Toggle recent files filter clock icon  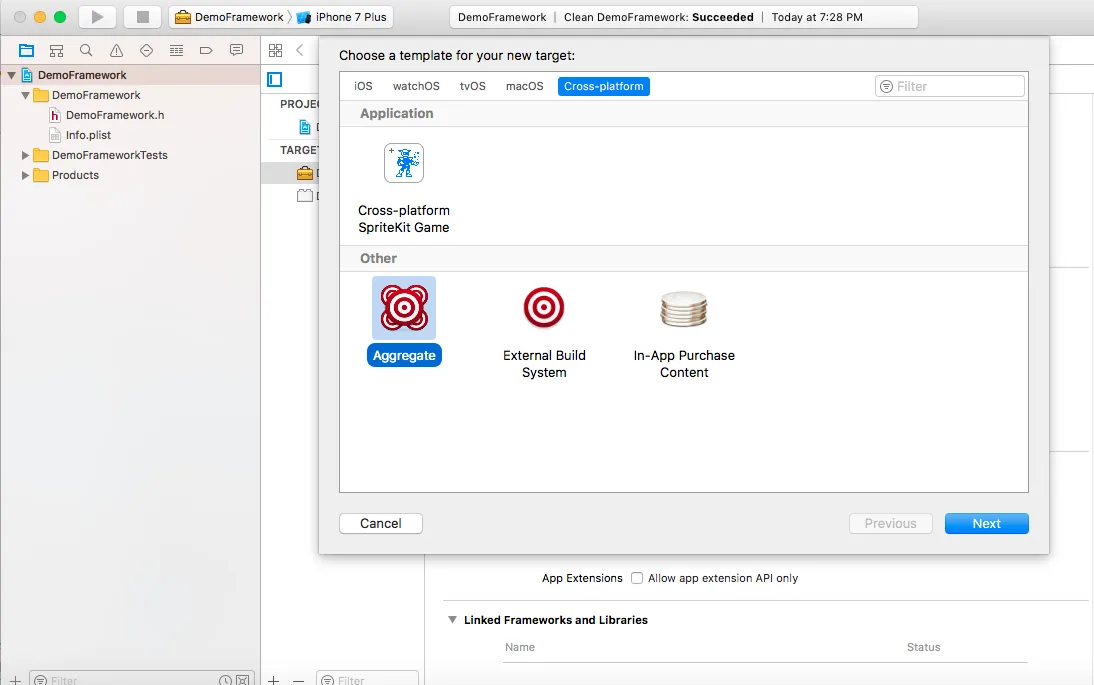click(x=225, y=680)
